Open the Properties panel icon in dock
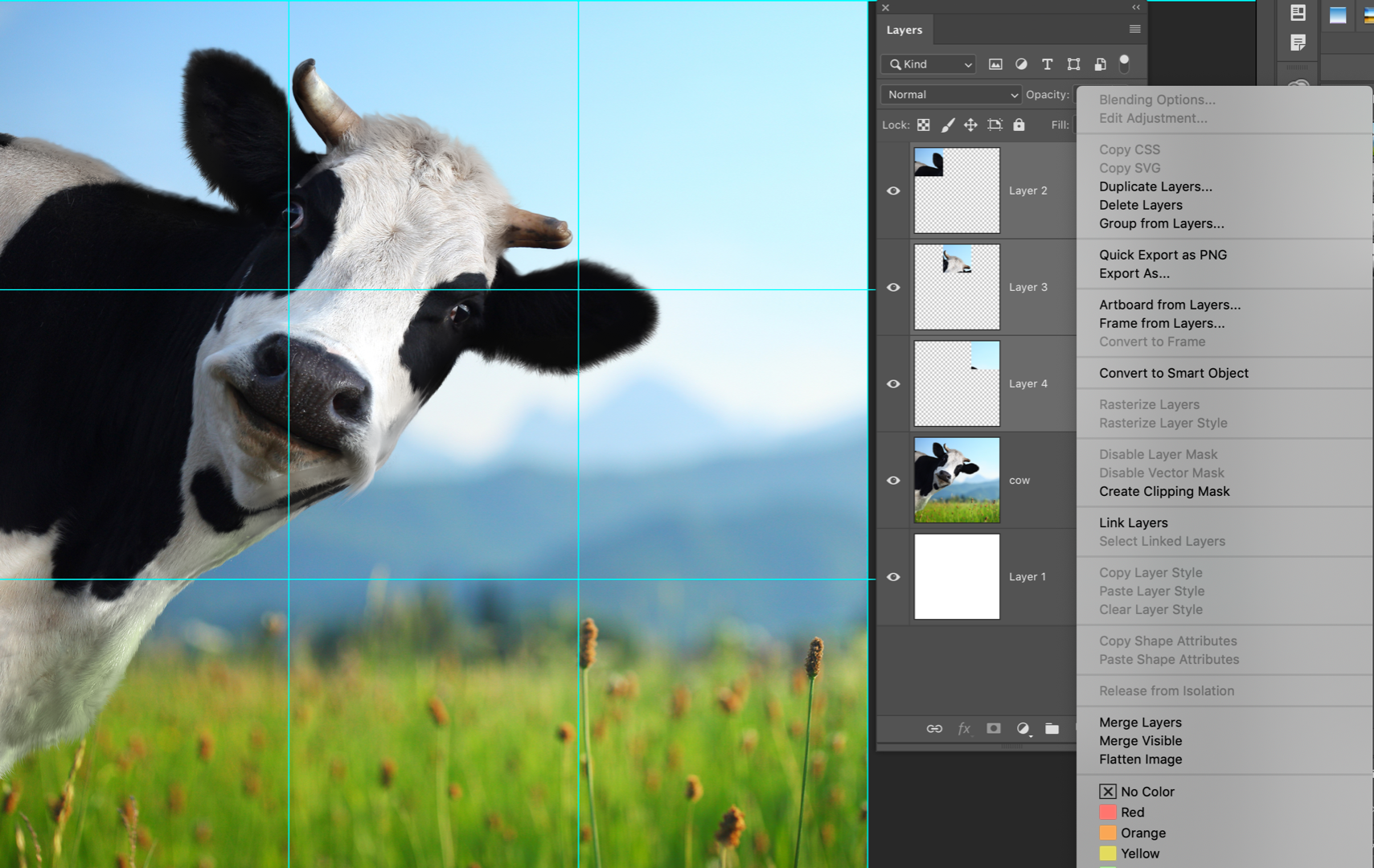Image resolution: width=1374 pixels, height=868 pixels. pyautogui.click(x=1298, y=12)
